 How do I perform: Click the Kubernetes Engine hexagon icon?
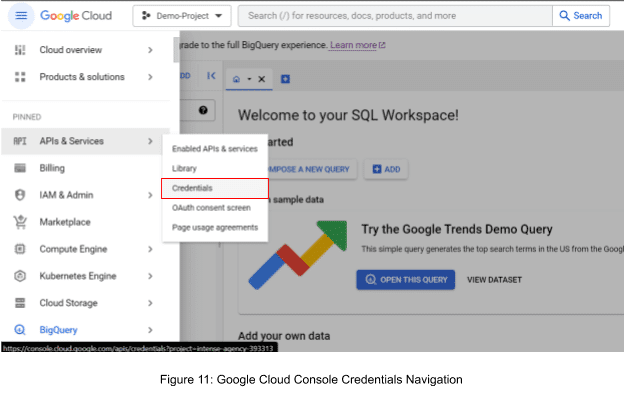20,276
